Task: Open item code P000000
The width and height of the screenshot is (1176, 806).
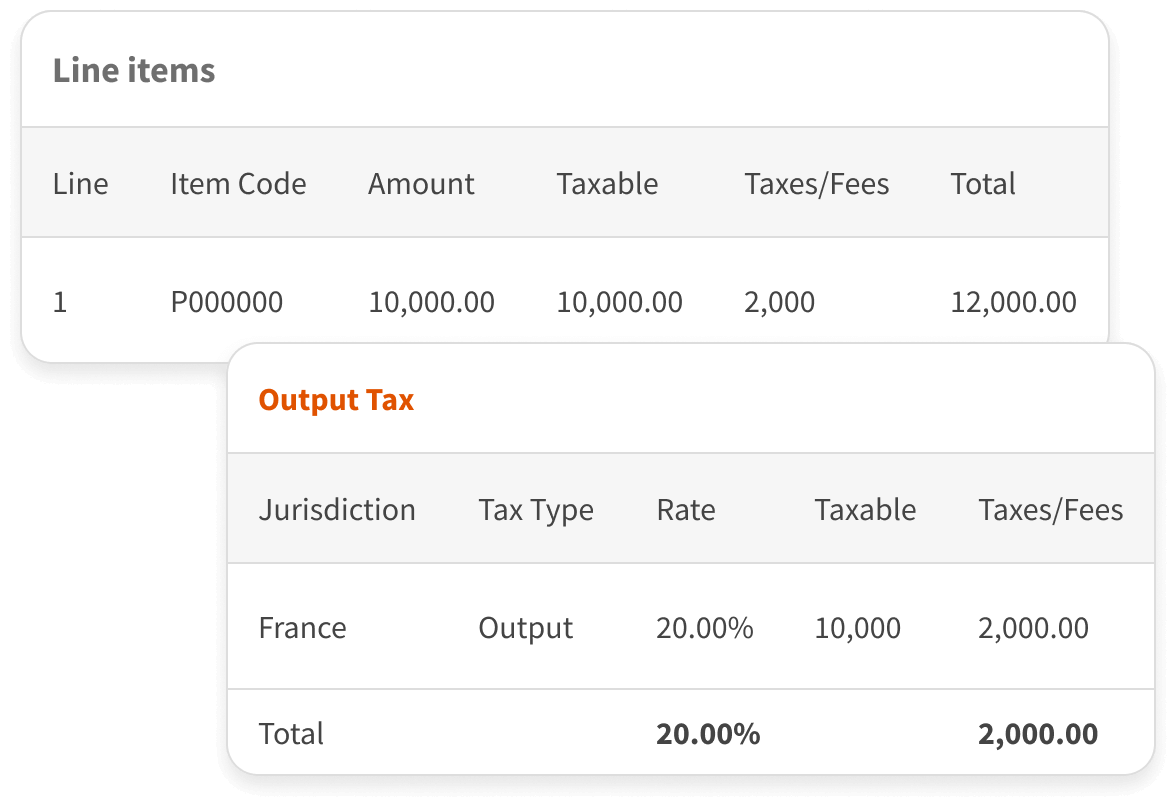Action: click(x=226, y=302)
